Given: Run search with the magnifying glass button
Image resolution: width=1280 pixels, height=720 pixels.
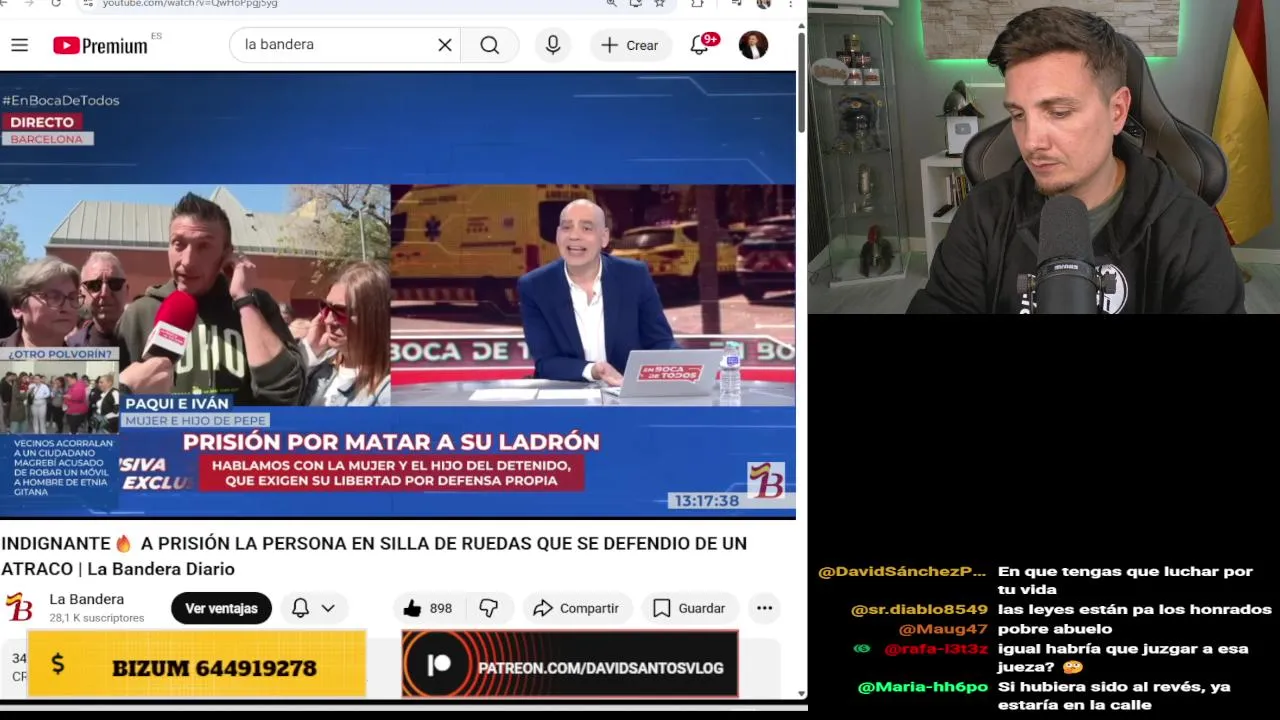Looking at the screenshot, I should tap(490, 45).
